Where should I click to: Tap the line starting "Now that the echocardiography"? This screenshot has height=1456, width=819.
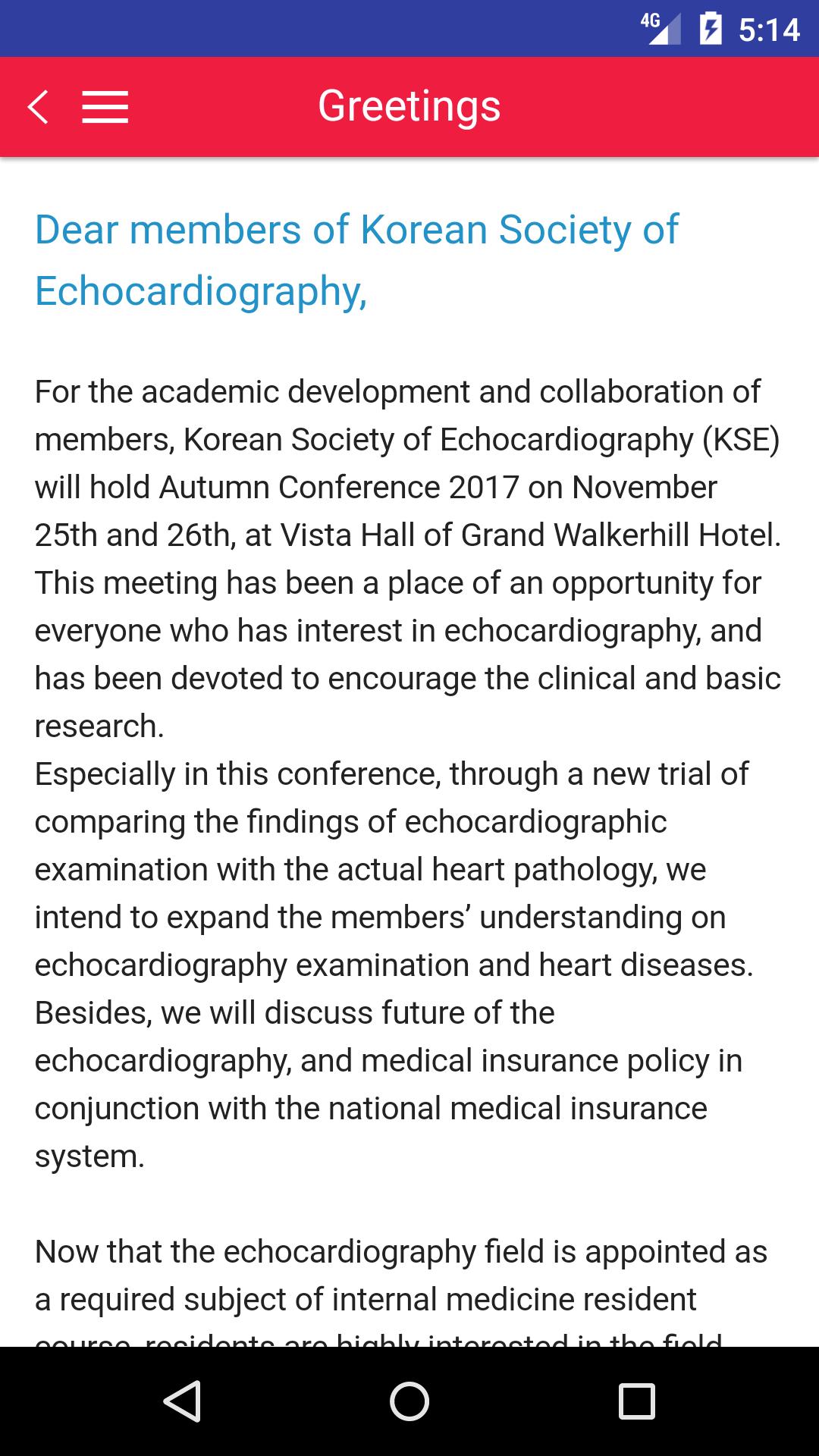coord(400,1252)
